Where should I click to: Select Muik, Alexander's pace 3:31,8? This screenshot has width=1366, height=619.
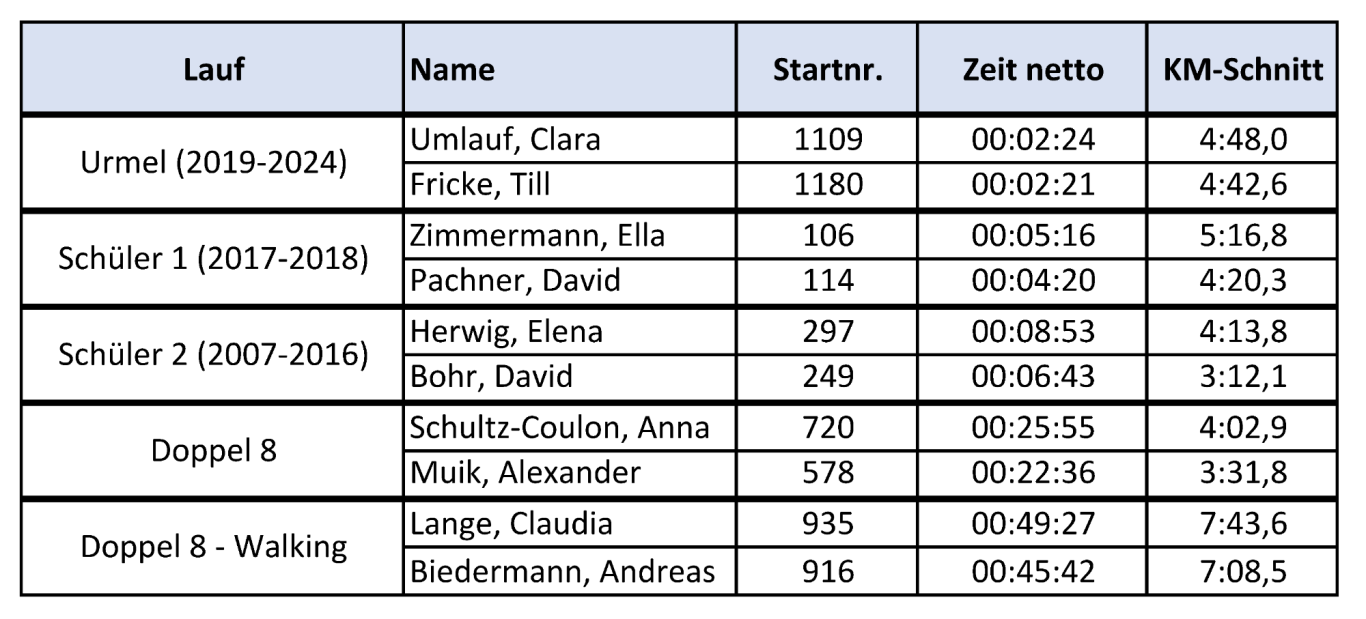1242,472
